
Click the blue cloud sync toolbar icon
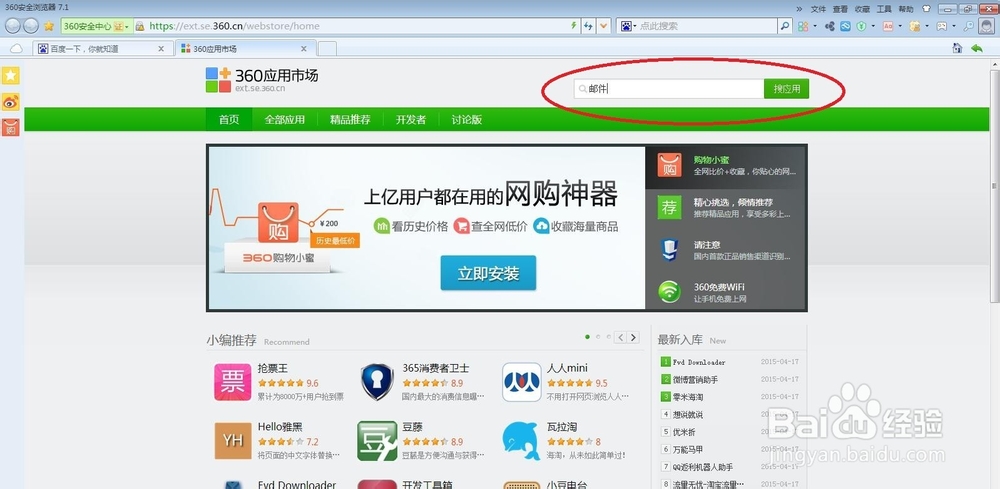point(845,26)
